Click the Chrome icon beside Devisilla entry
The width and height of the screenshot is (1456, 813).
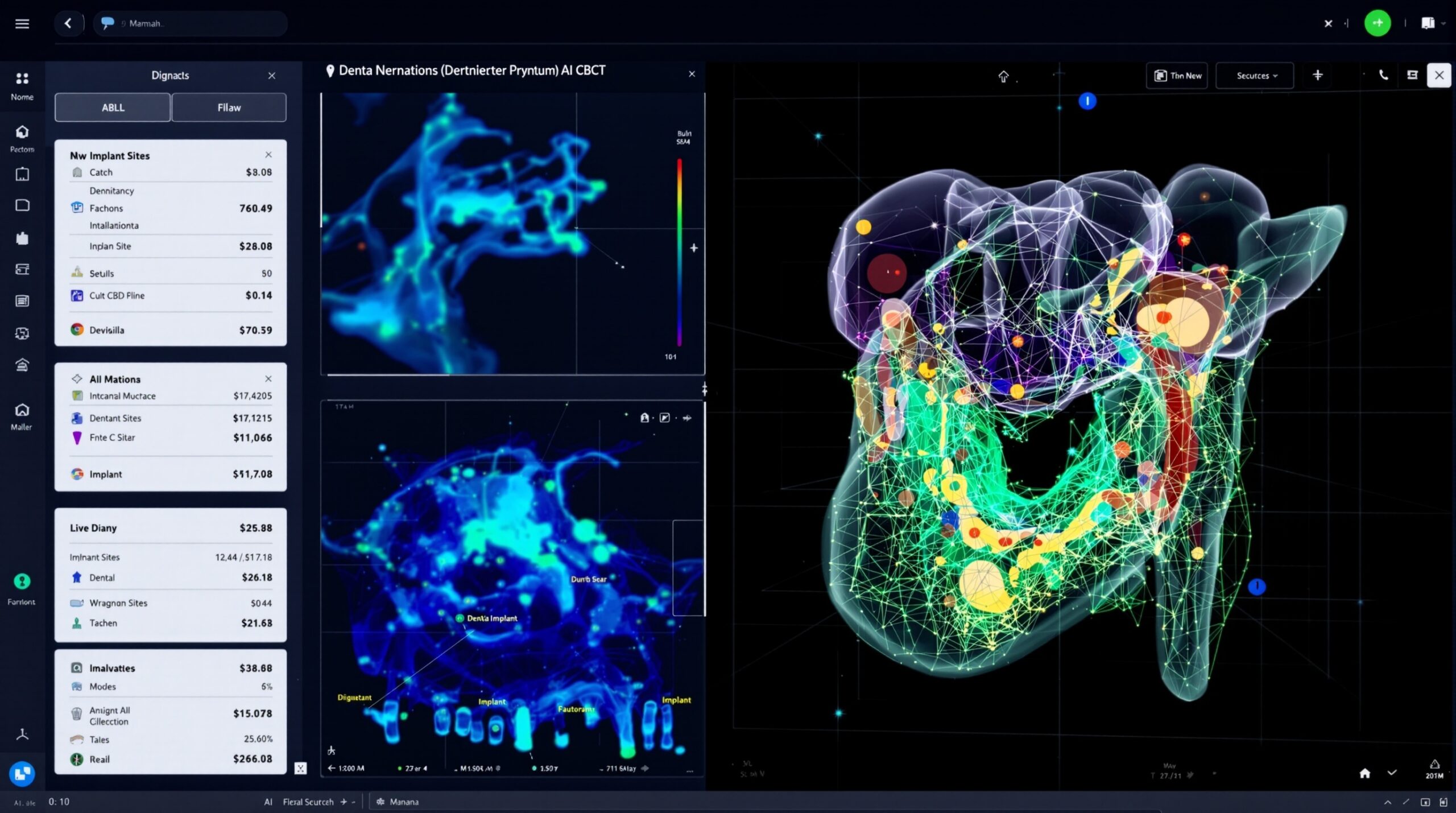click(77, 330)
